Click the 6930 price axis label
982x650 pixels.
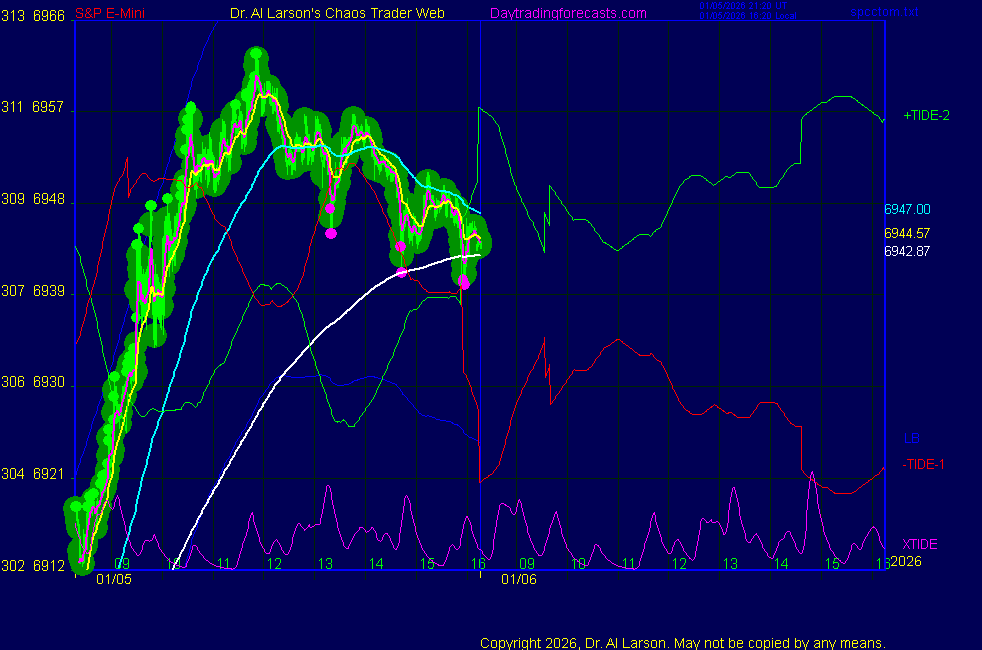(48, 383)
